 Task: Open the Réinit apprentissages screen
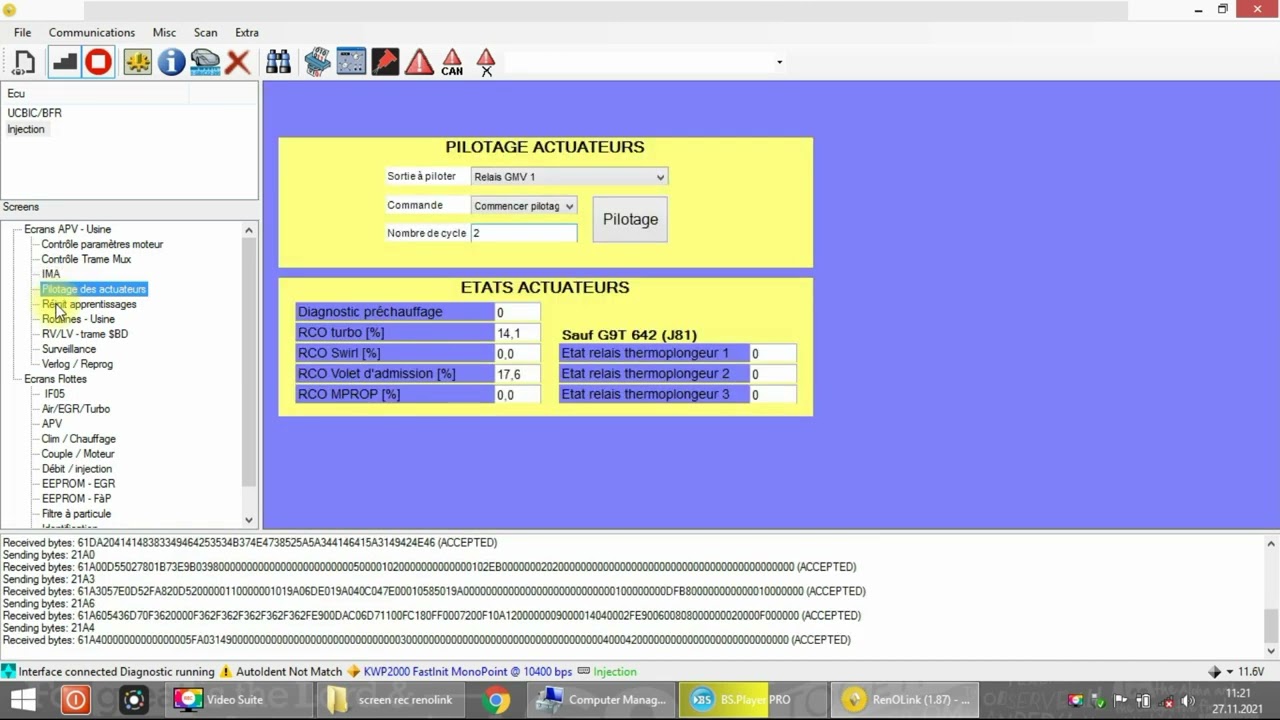coord(89,304)
